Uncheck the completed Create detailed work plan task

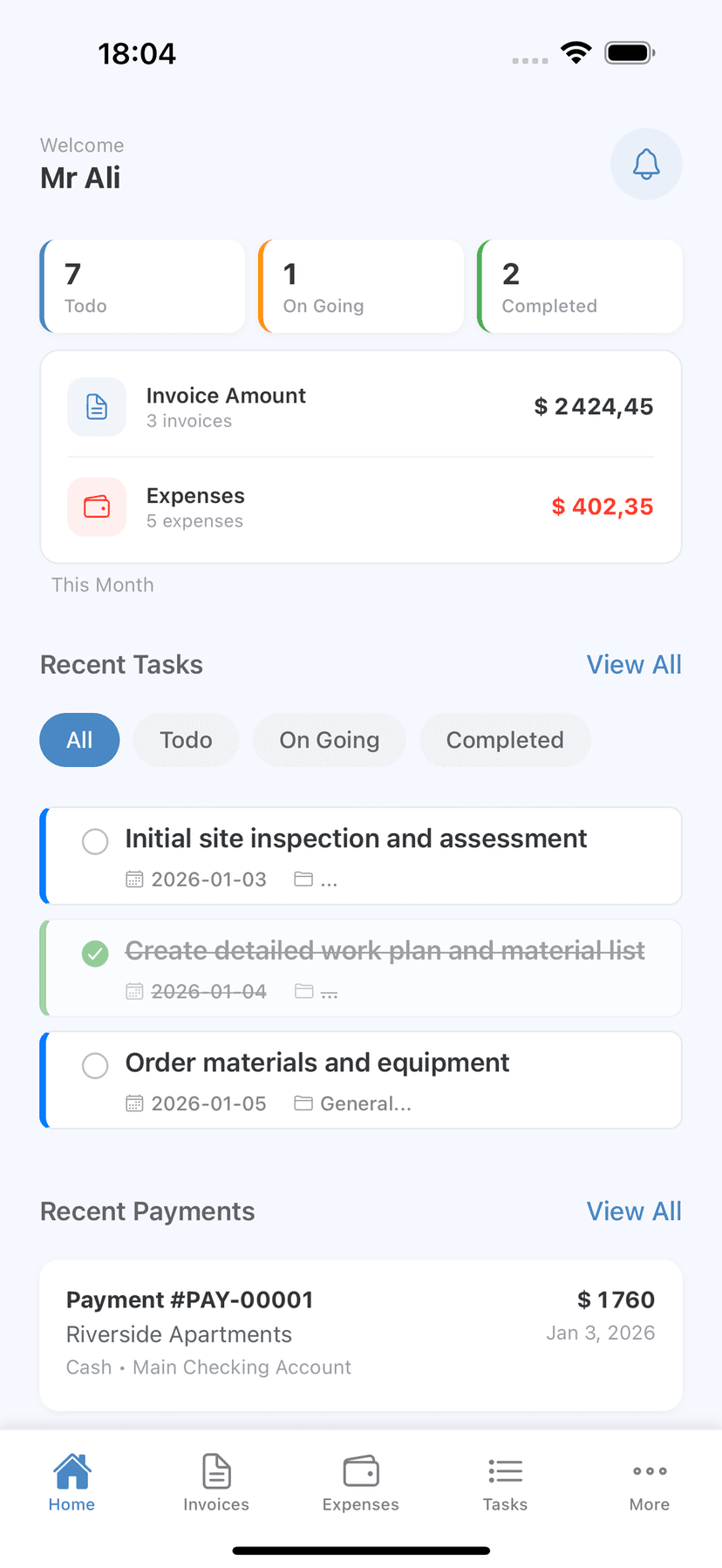[x=95, y=954]
